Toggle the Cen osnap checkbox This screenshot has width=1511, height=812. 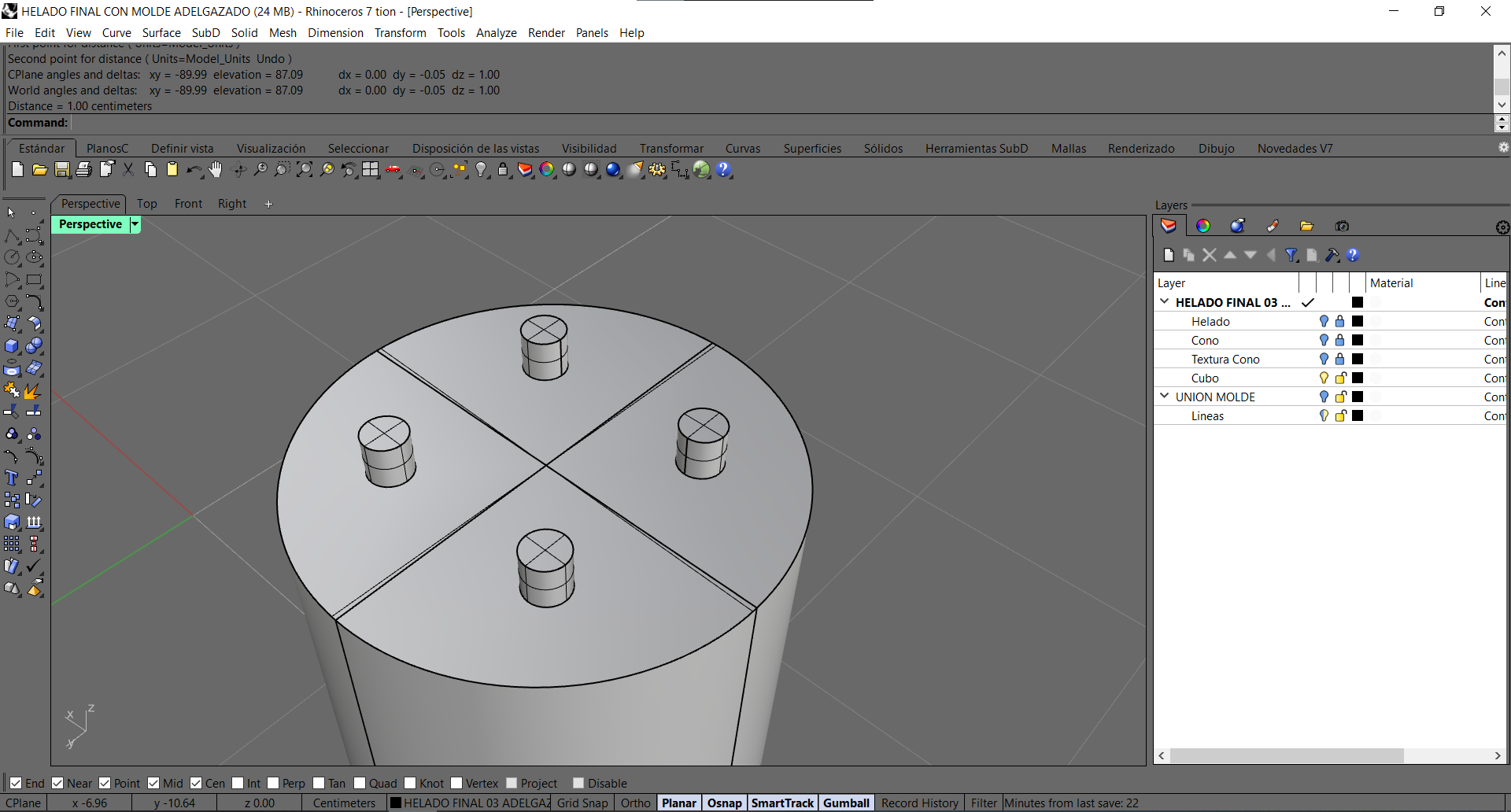click(x=196, y=783)
